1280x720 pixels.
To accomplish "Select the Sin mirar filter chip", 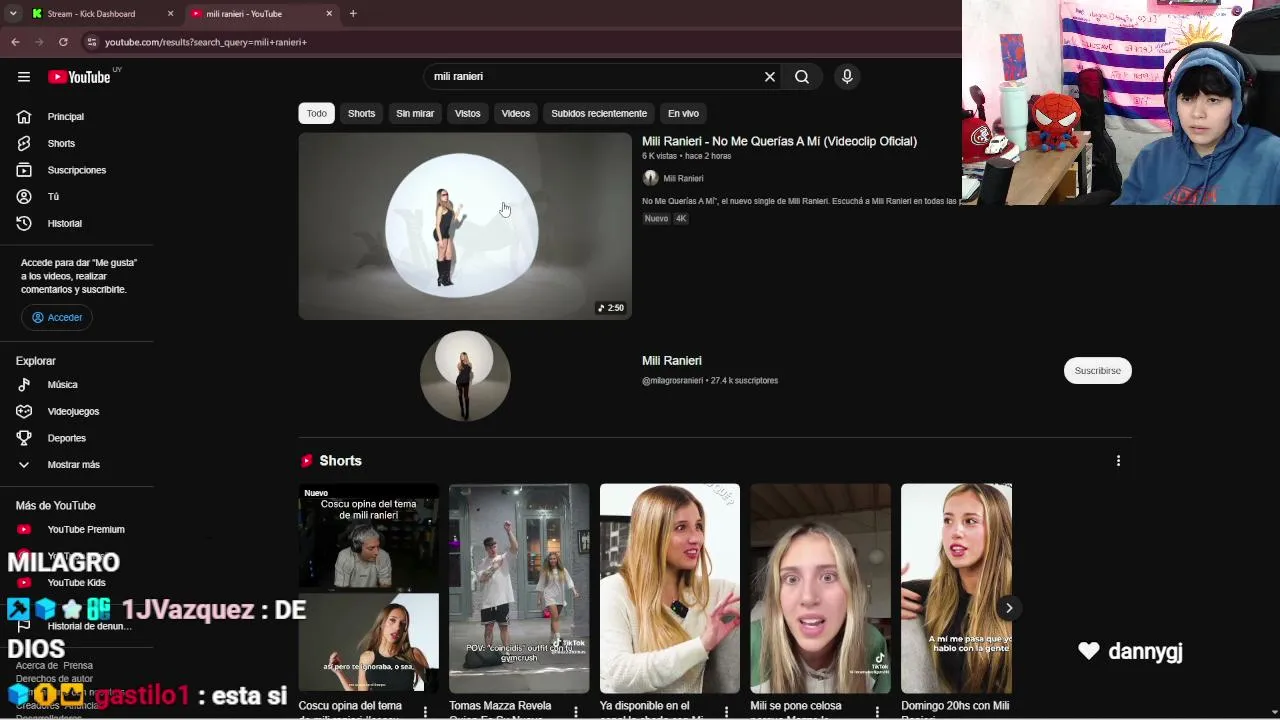I will click(415, 113).
